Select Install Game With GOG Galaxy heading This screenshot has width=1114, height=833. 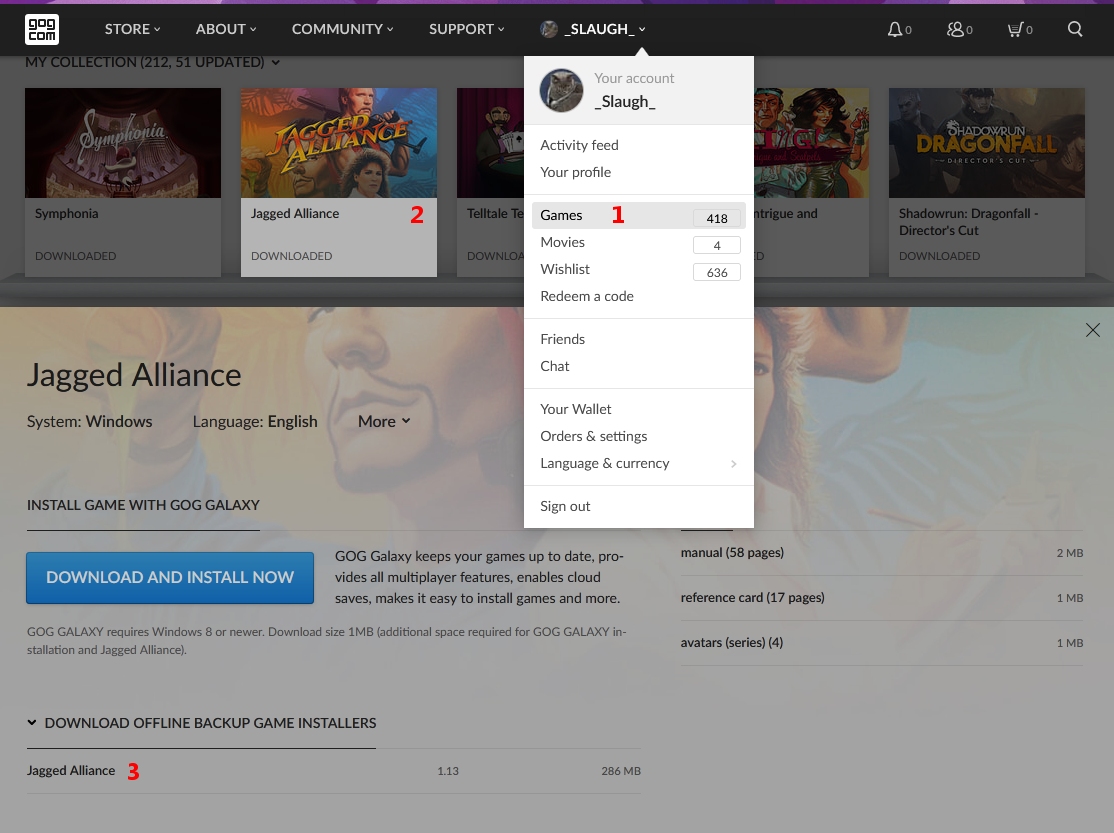[x=144, y=505]
